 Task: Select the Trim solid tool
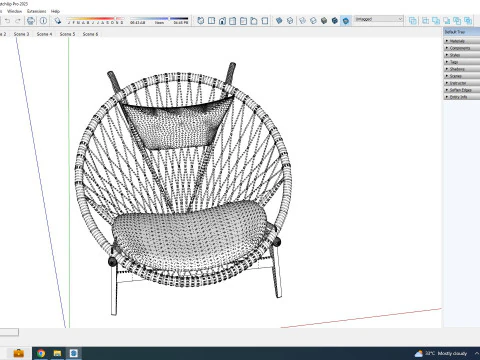pyautogui.click(x=457, y=21)
